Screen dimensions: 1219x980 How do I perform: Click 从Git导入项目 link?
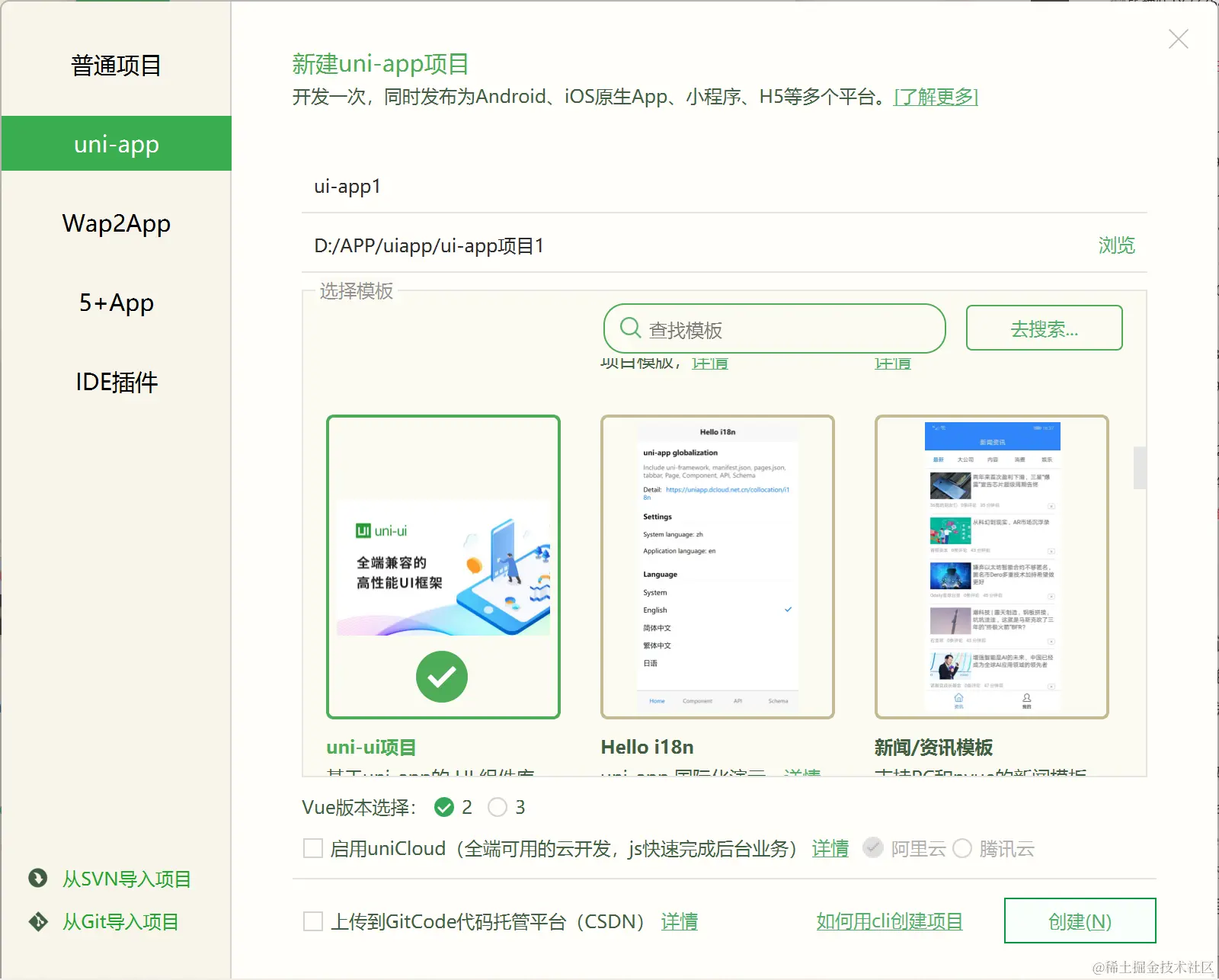(x=120, y=921)
